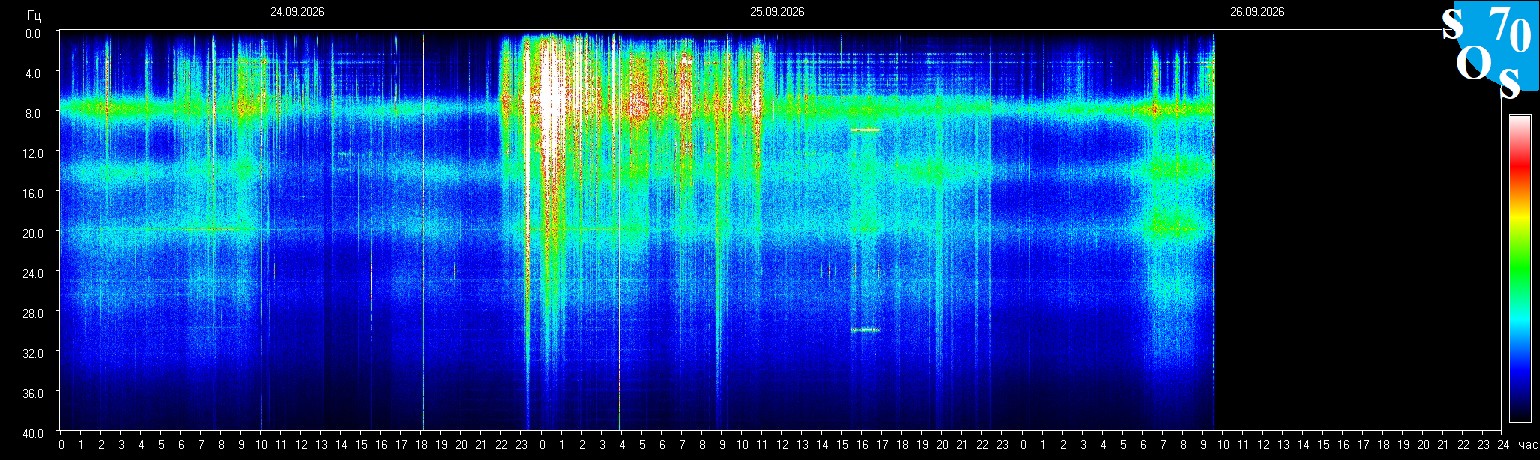
Task: Click the 4.0 frequency axis label
Action: 33,72
